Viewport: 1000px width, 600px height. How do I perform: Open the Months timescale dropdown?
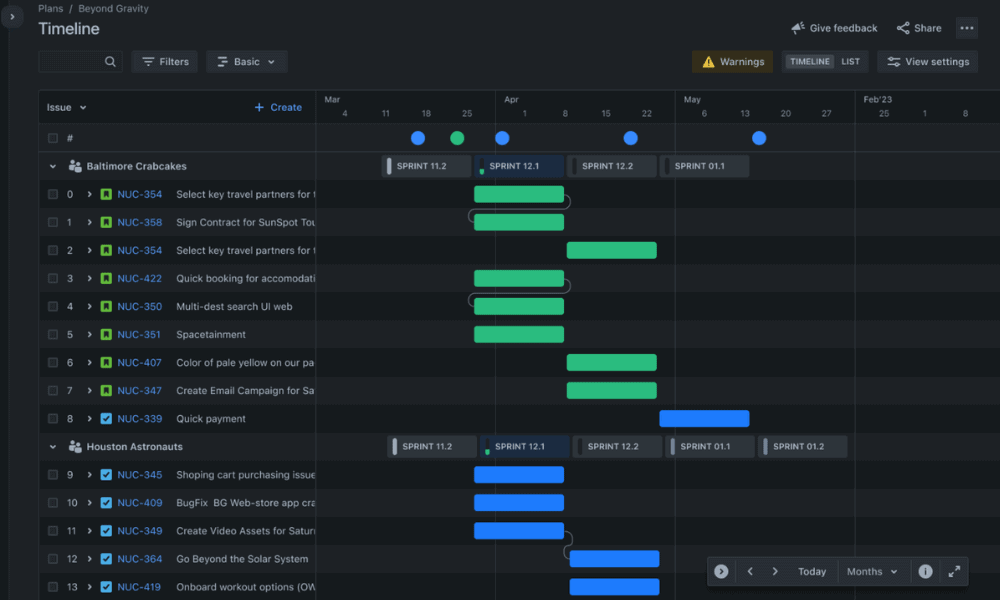point(871,572)
